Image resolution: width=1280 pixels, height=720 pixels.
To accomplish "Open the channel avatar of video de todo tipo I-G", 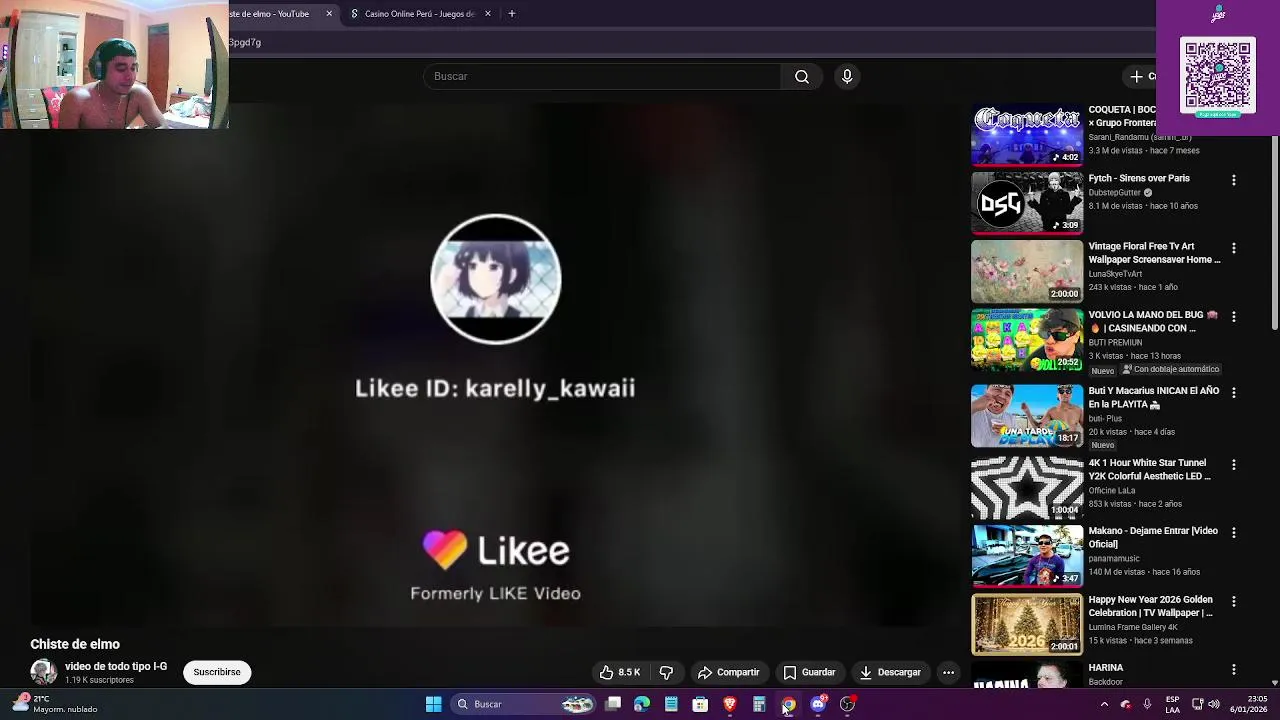I will 43,673.
